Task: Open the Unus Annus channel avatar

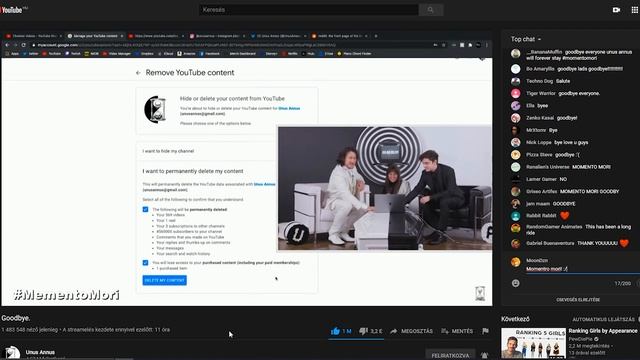Action: pyautogui.click(x=12, y=353)
